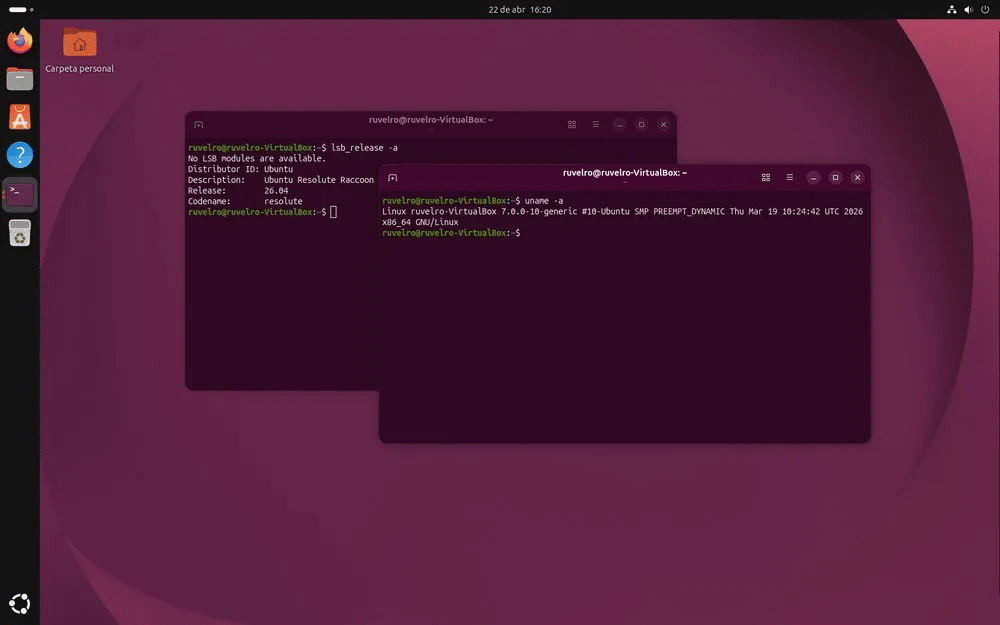The width and height of the screenshot is (1000, 625).
Task: Open tab overview in the front terminal window
Action: point(766,177)
